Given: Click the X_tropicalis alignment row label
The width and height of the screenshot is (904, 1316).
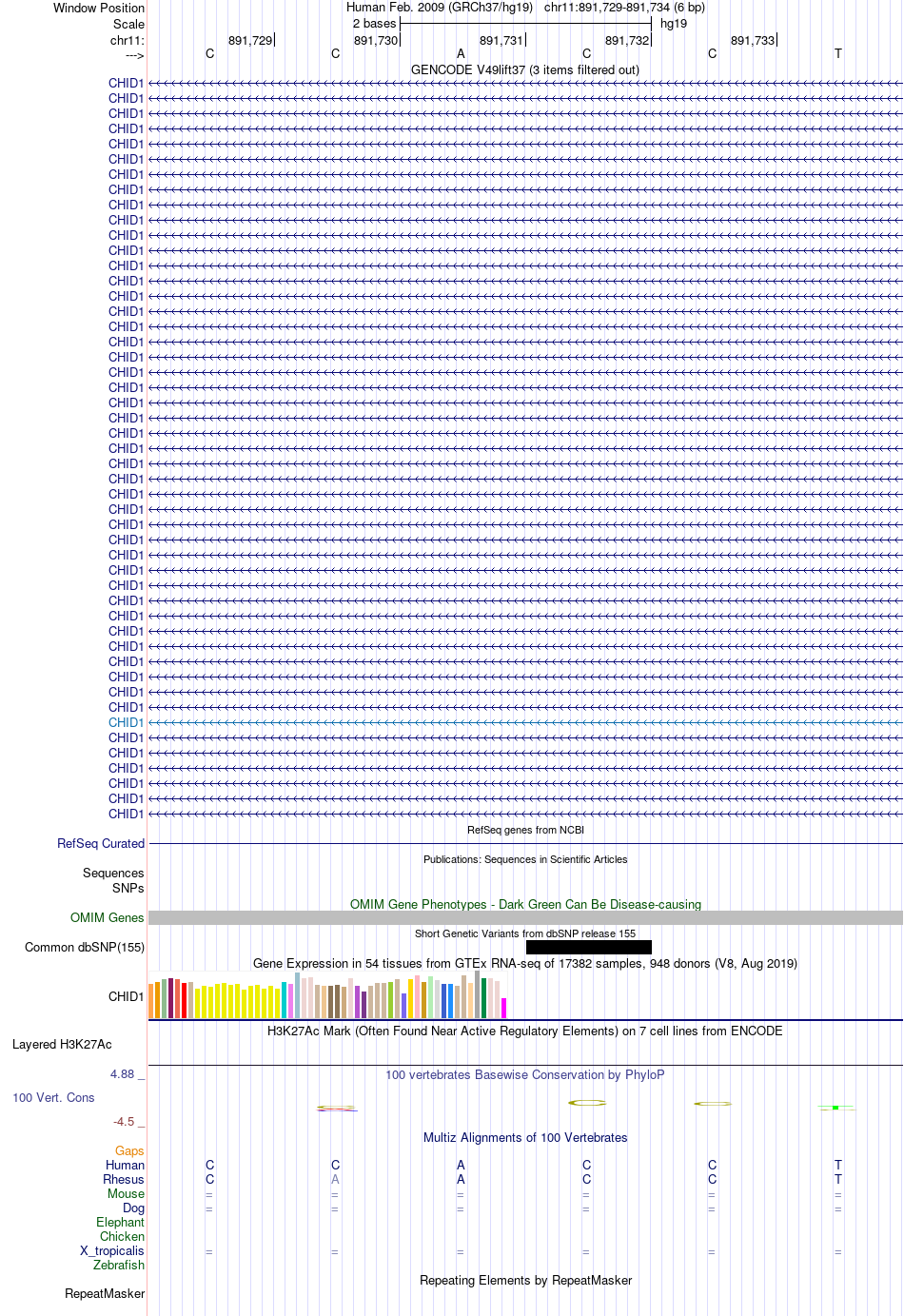Looking at the screenshot, I should point(112,1250).
